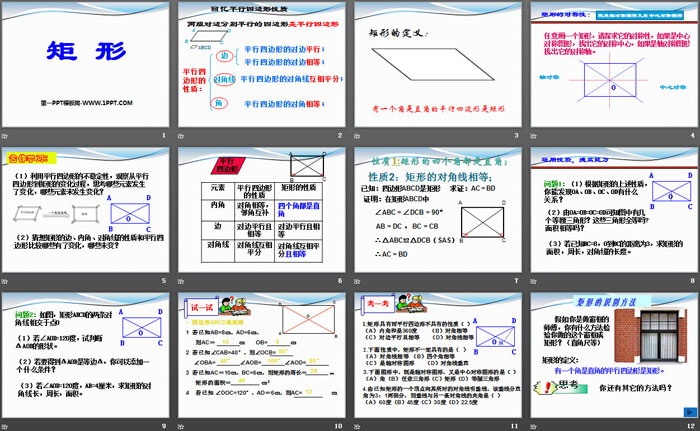Click the animation star icon under slide 8

(533, 281)
